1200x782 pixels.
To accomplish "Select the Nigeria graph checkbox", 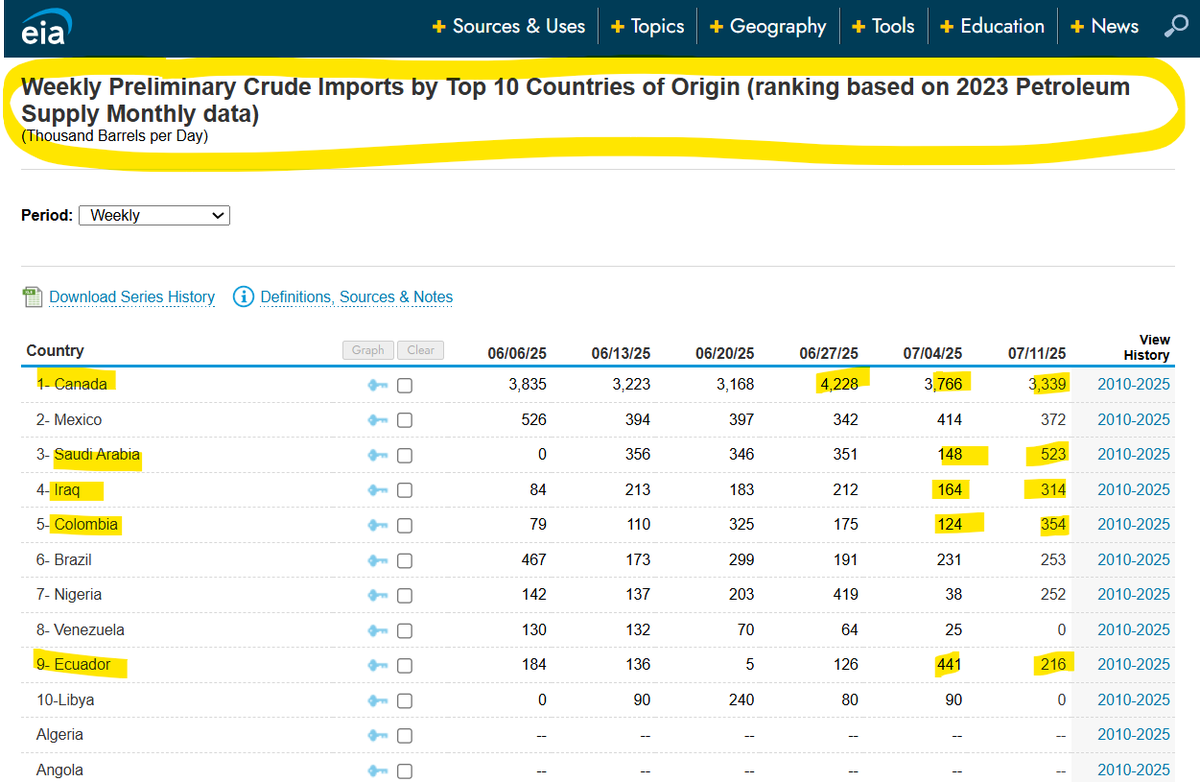I will click(x=405, y=596).
